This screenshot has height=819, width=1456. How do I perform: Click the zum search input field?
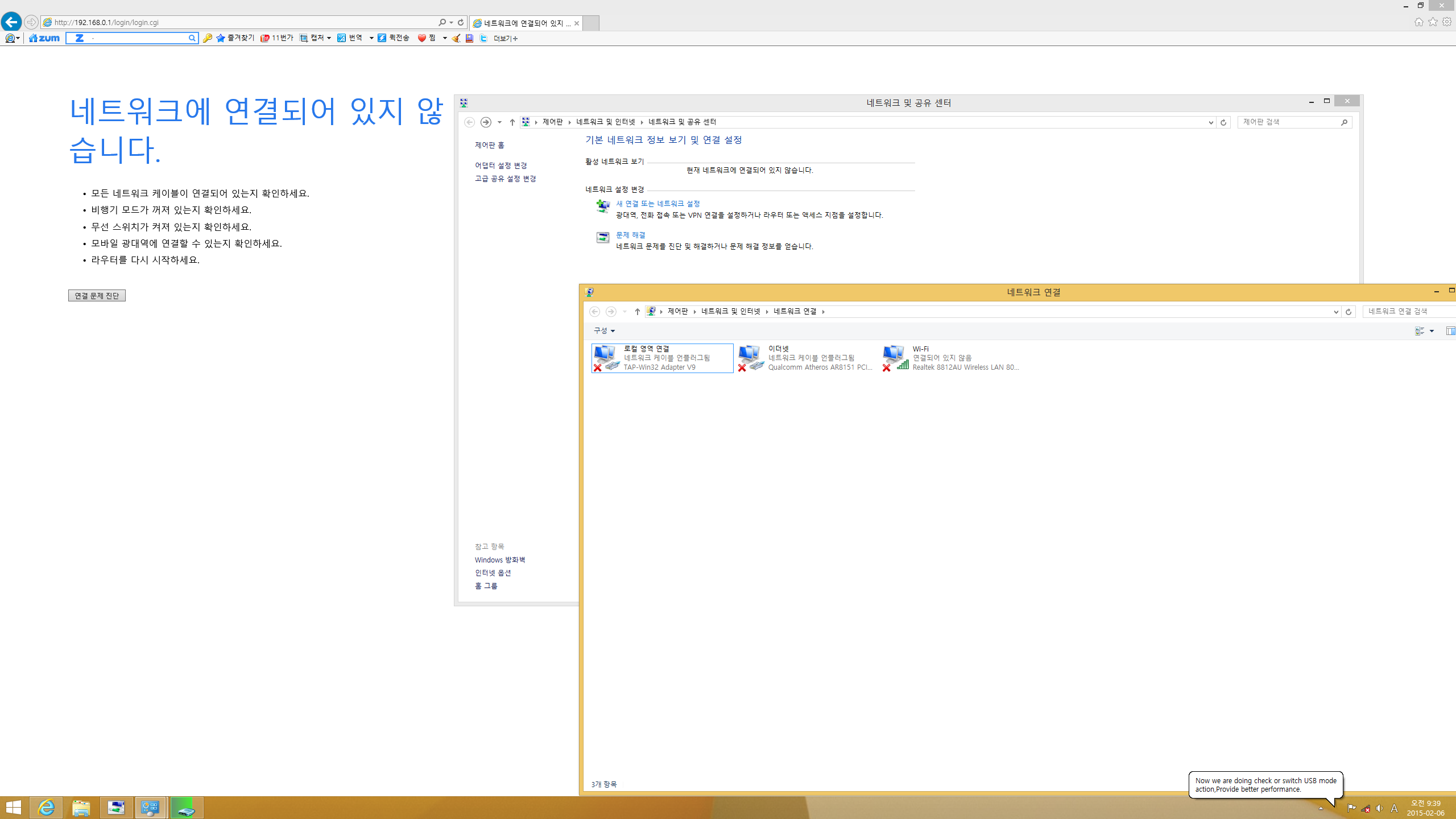[132, 38]
